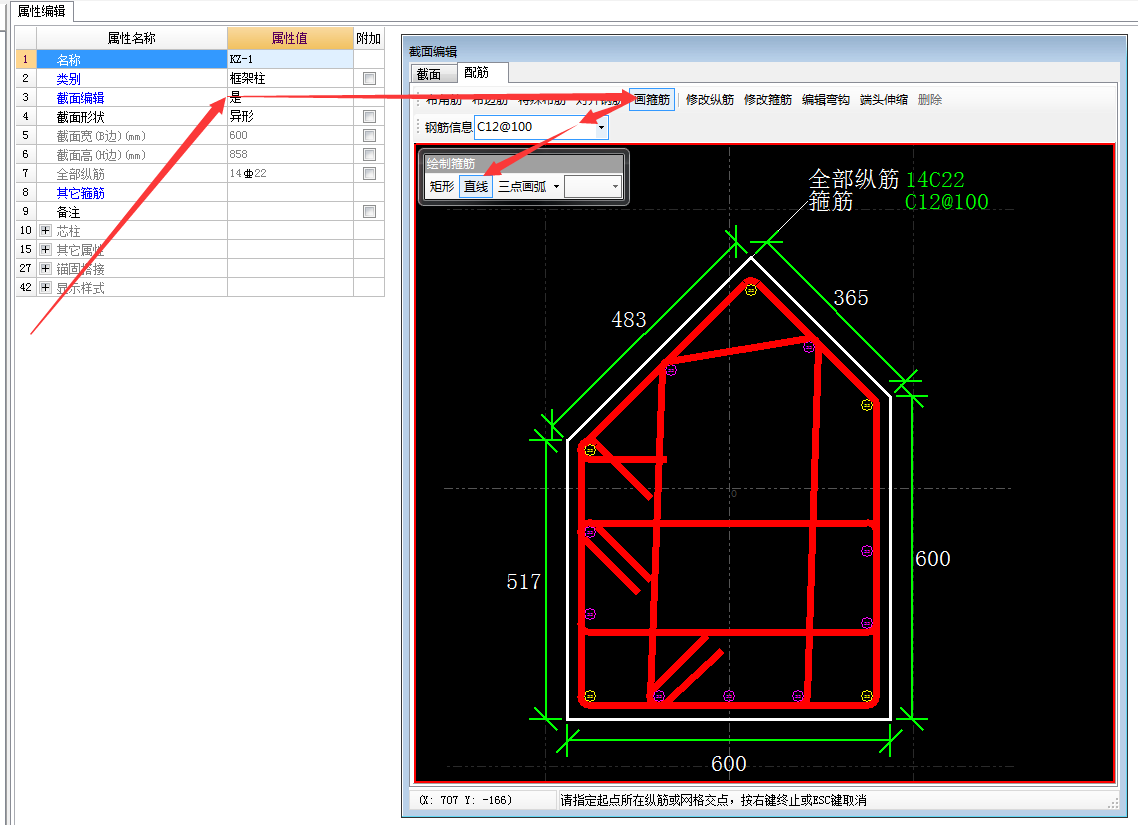Choose the 端头伸缩 end extension tool
The width and height of the screenshot is (1138, 825).
click(883, 99)
